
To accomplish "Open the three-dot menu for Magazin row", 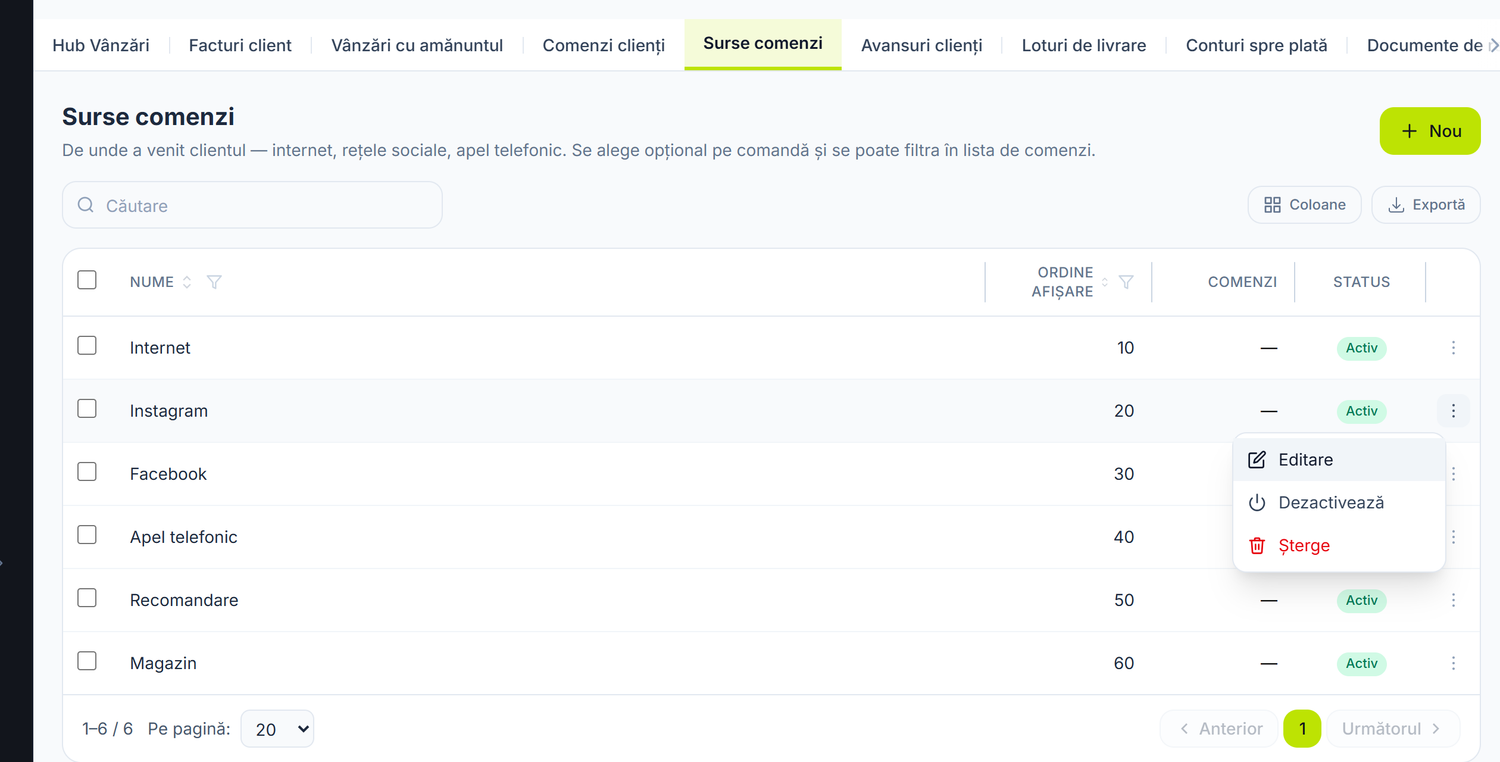I will pos(1453,663).
